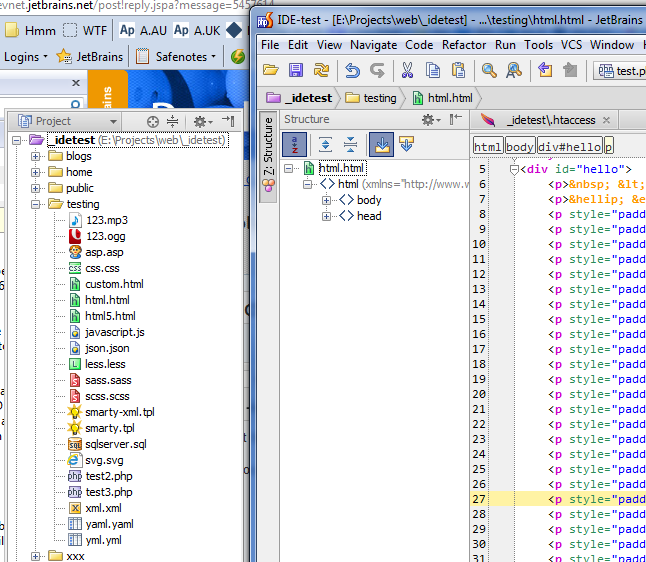Click div#hello in the editor breadcrumb
The height and width of the screenshot is (562, 646).
pos(569,147)
